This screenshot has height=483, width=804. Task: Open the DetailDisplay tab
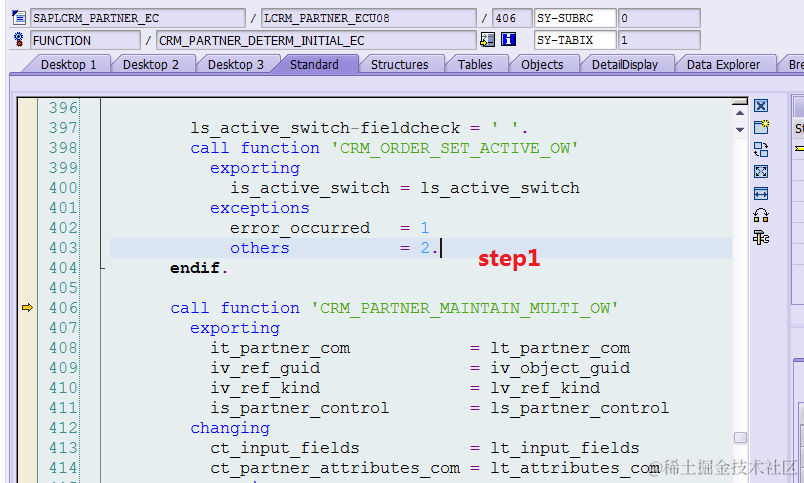click(625, 65)
